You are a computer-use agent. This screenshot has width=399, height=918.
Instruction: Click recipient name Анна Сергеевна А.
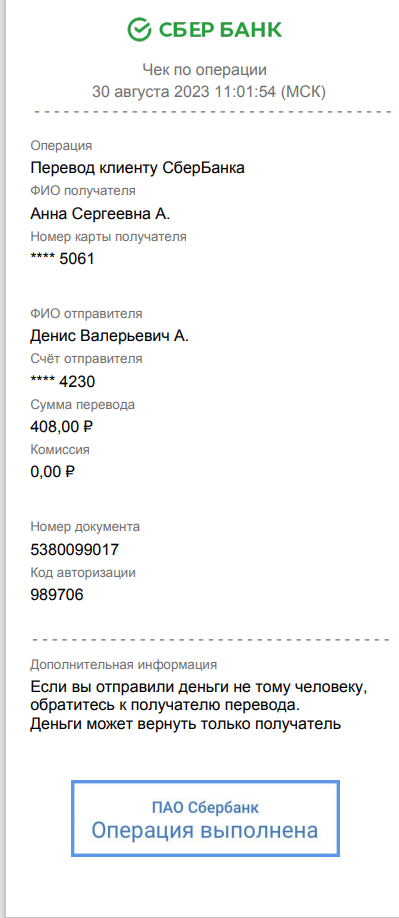pos(100,214)
